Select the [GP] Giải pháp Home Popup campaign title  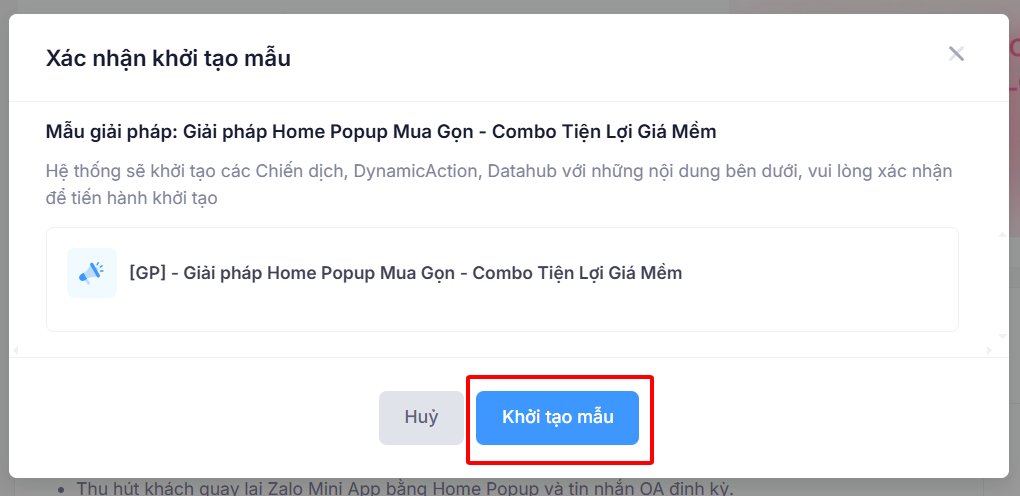[x=405, y=272]
